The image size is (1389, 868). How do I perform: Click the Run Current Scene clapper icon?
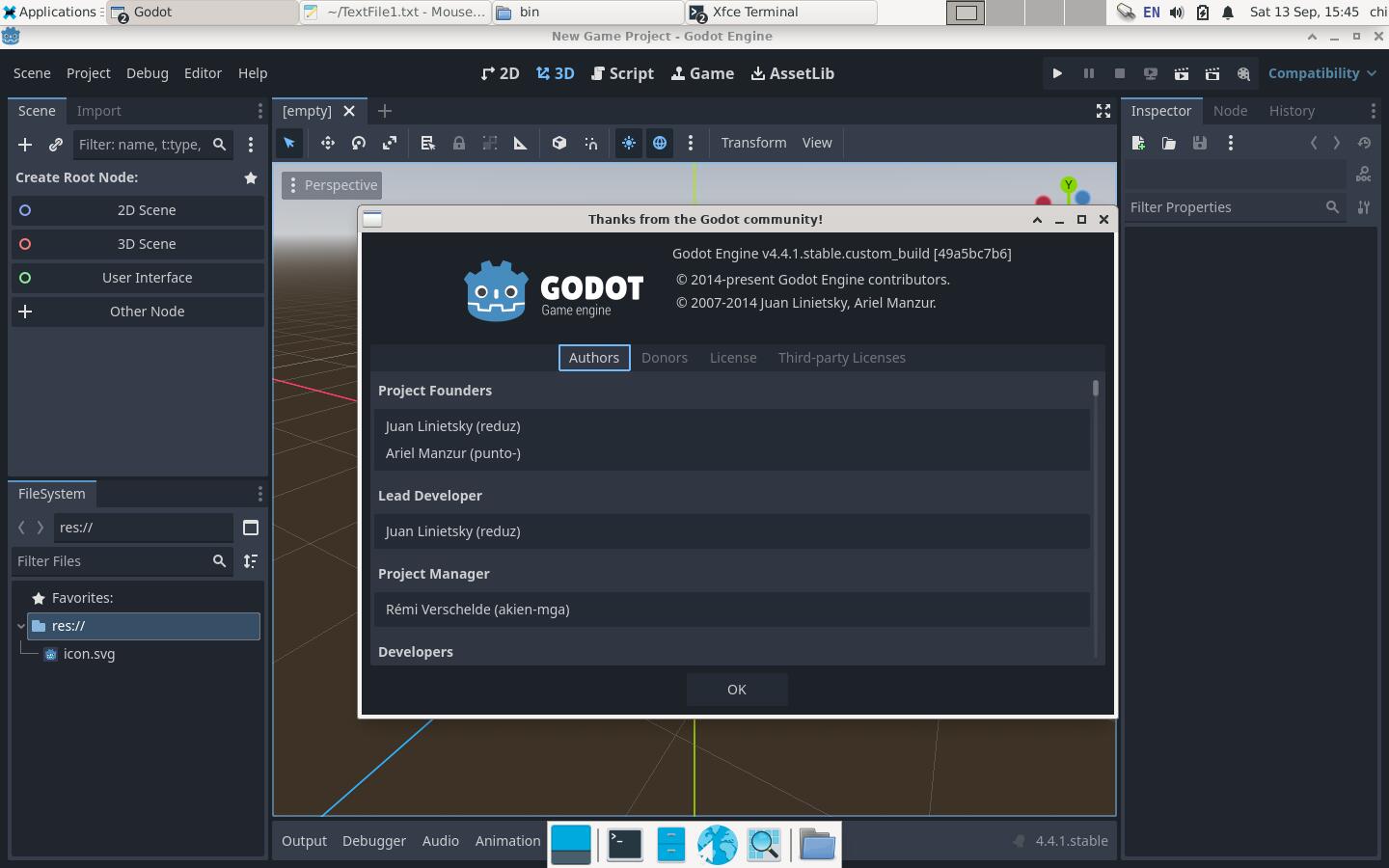tap(1181, 73)
